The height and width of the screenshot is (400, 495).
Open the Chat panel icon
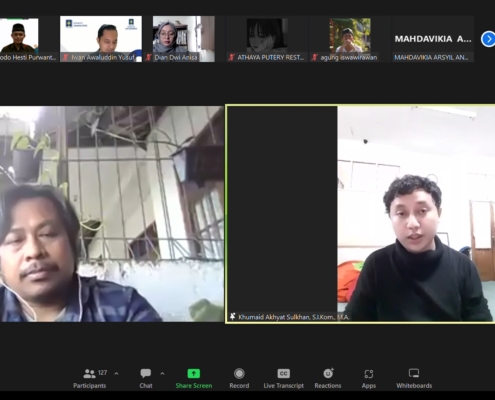pos(146,373)
